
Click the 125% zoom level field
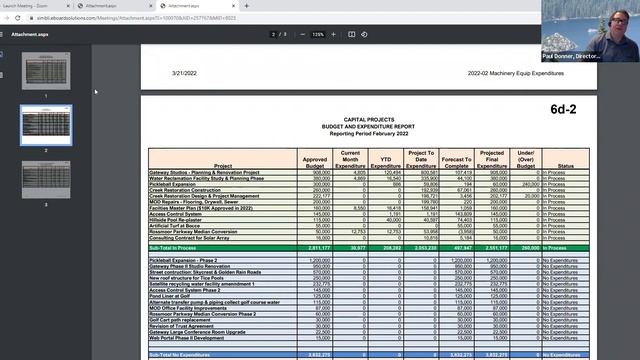(318, 35)
